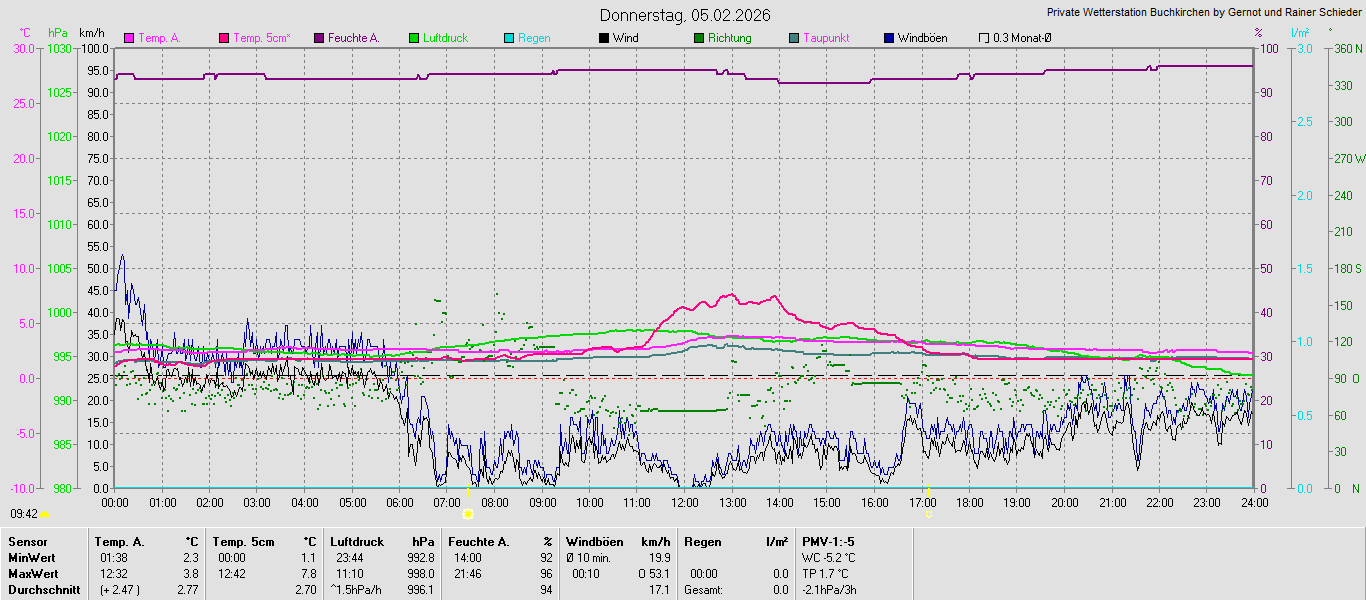Screen dimensions: 1366x600
Task: Click the sunset marker near 17:00
Action: click(x=929, y=513)
